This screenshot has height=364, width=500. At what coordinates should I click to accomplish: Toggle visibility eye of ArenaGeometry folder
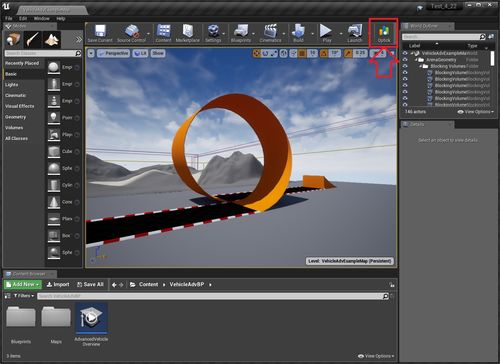coord(405,60)
